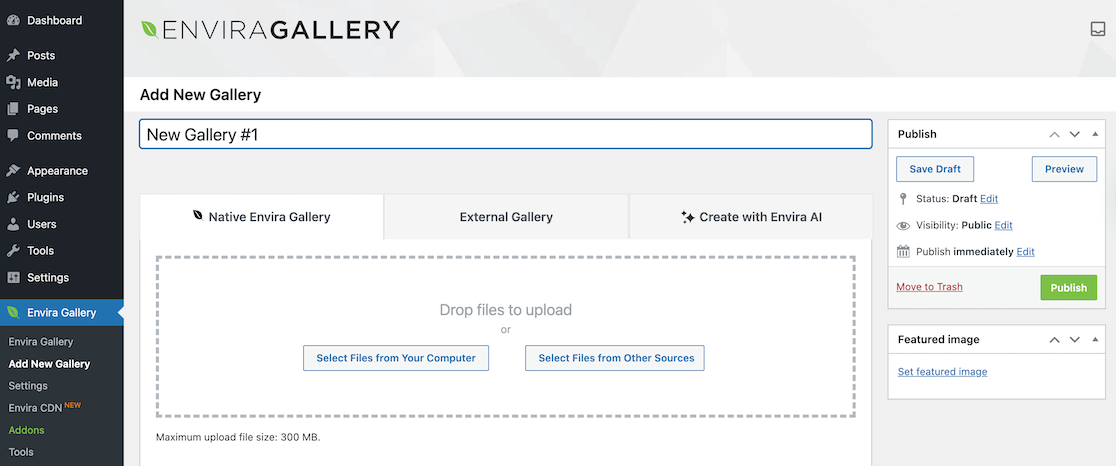Move Featured image panel up
The image size is (1116, 466).
[1054, 340]
